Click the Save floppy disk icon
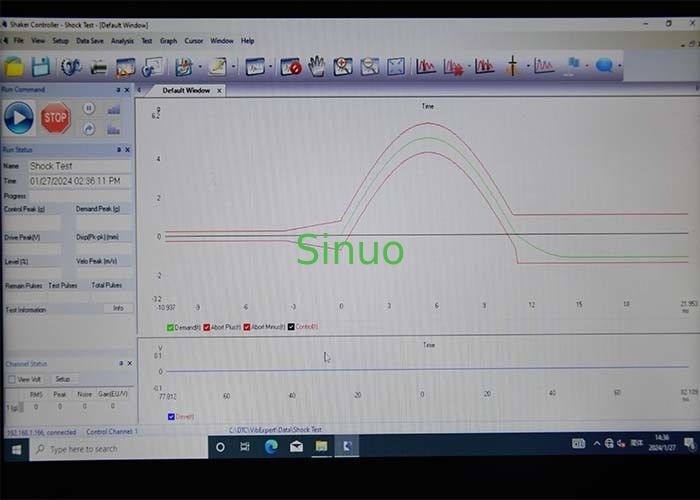700x500 pixels. [41, 67]
